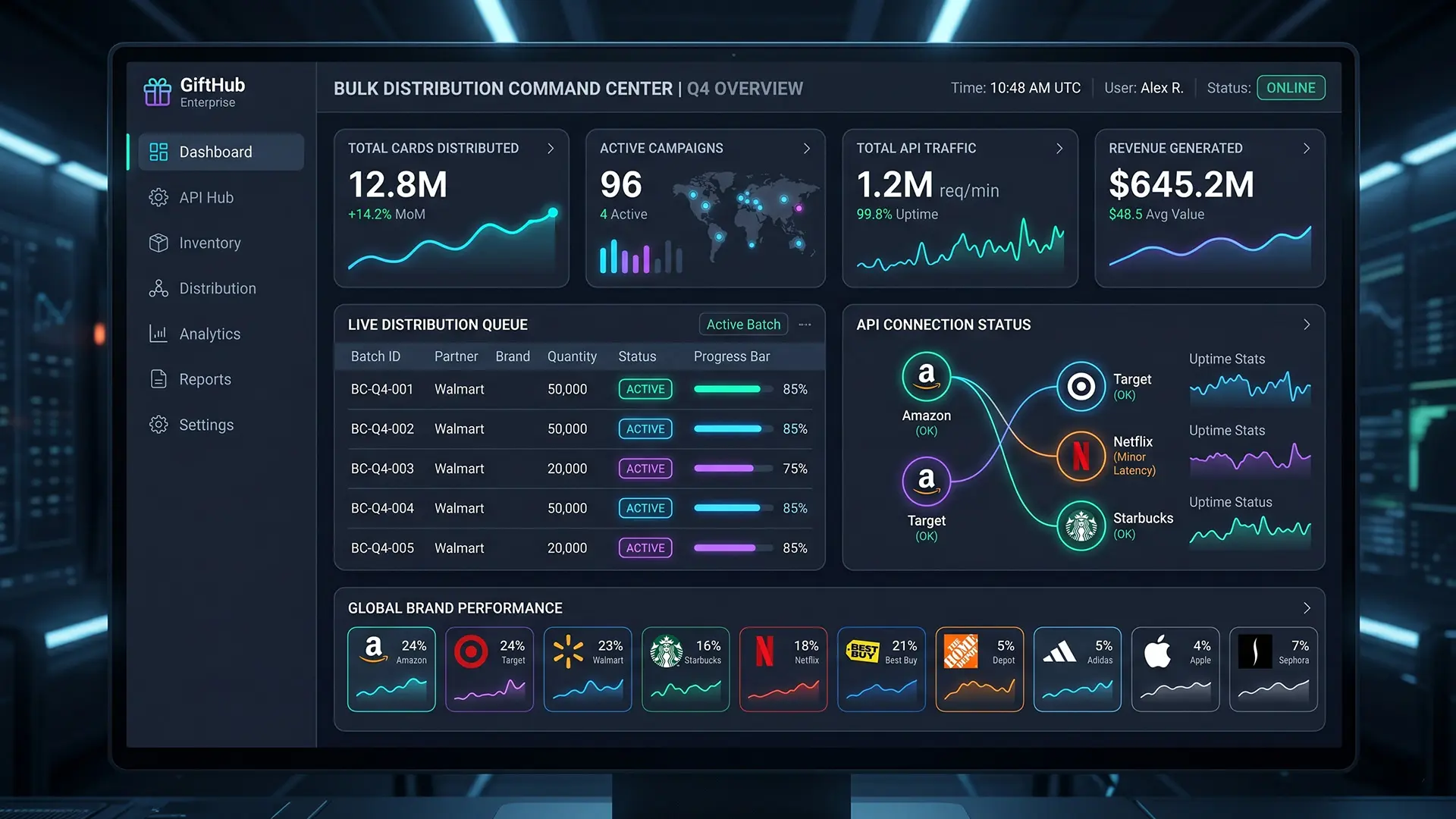Click the Active Batch button
The width and height of the screenshot is (1456, 819).
743,325
